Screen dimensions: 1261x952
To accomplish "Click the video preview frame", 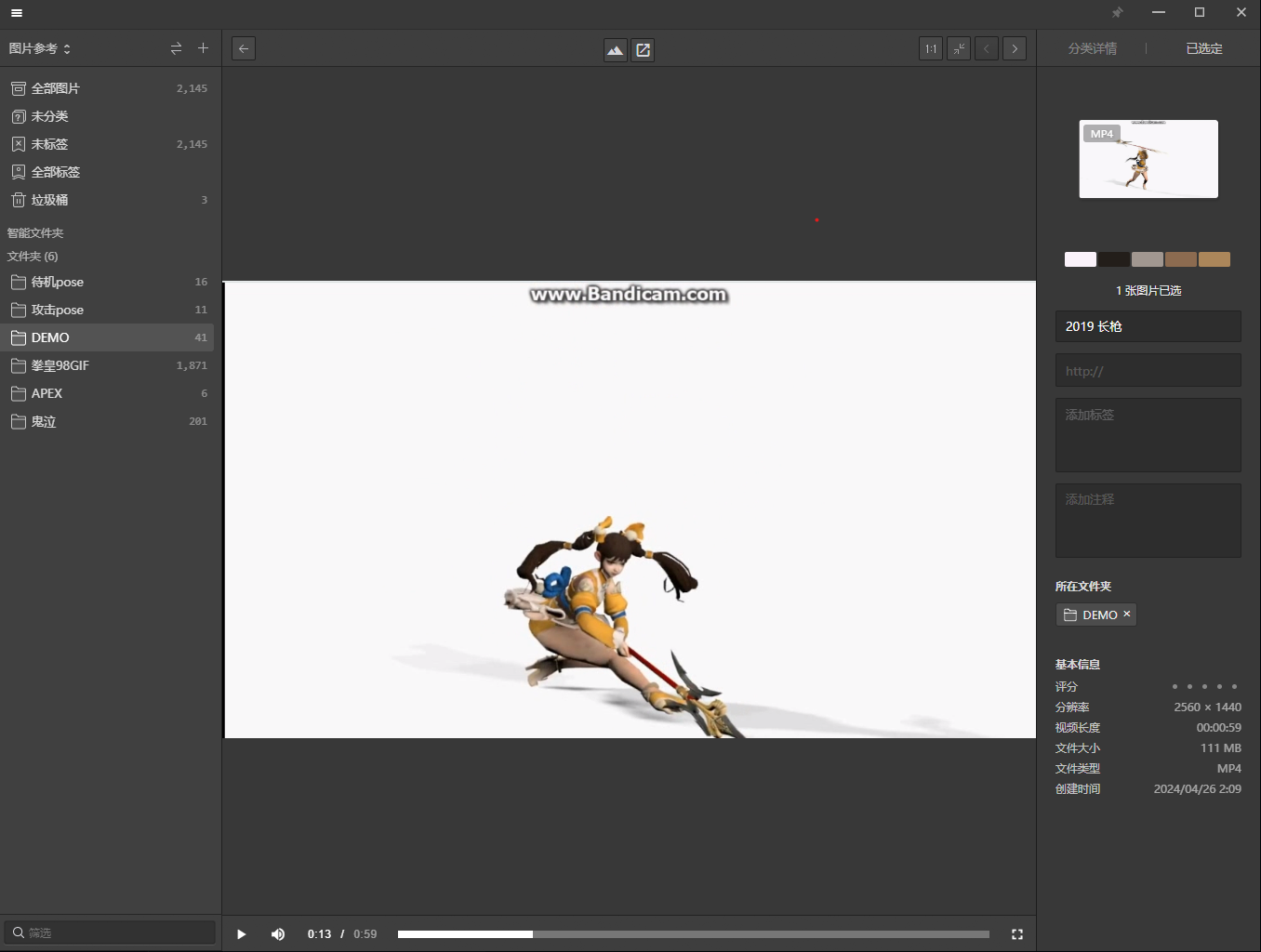I will click(630, 509).
